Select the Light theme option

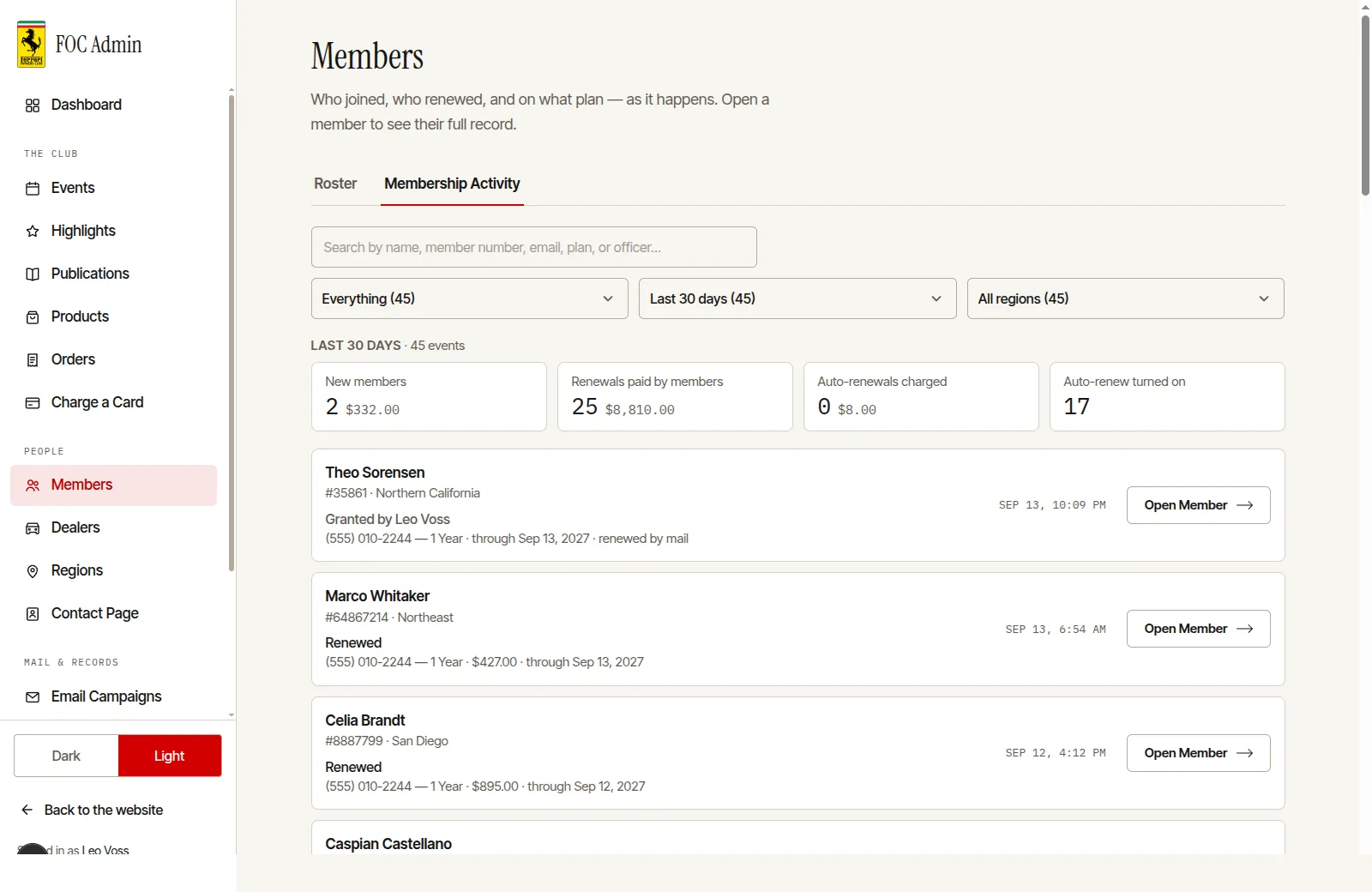170,756
